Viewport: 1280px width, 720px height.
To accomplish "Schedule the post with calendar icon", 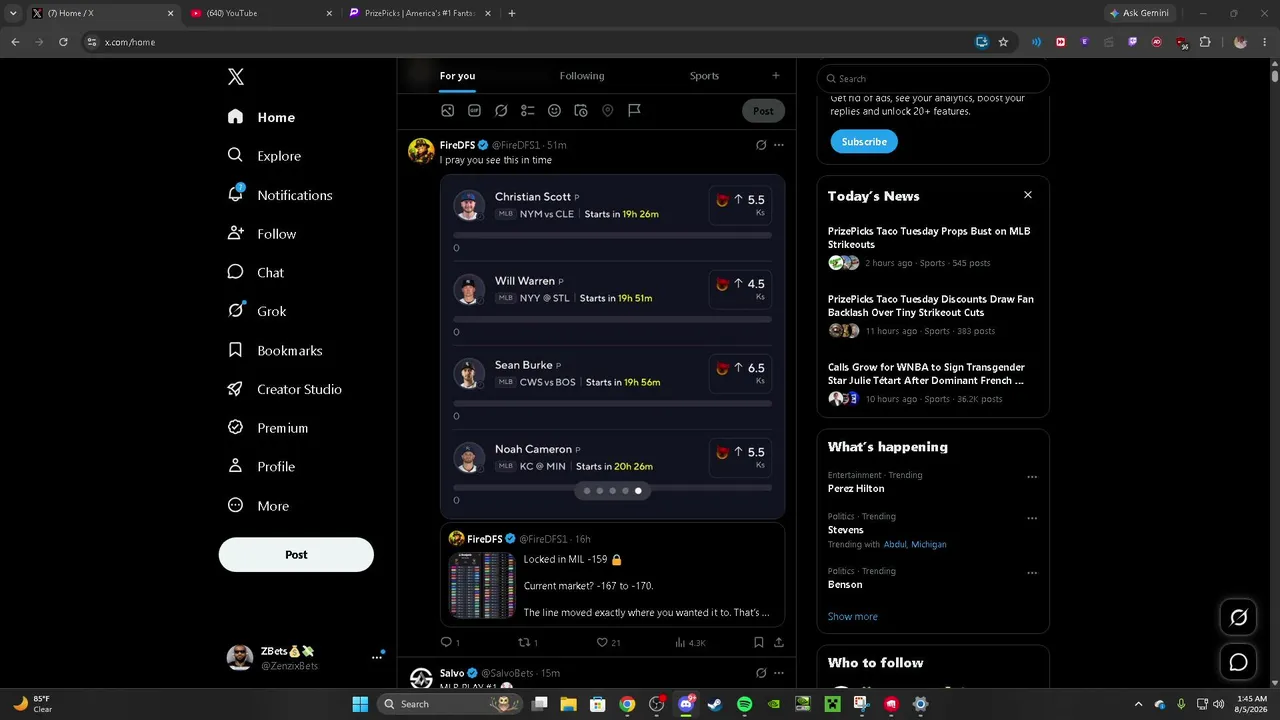I will 581,111.
